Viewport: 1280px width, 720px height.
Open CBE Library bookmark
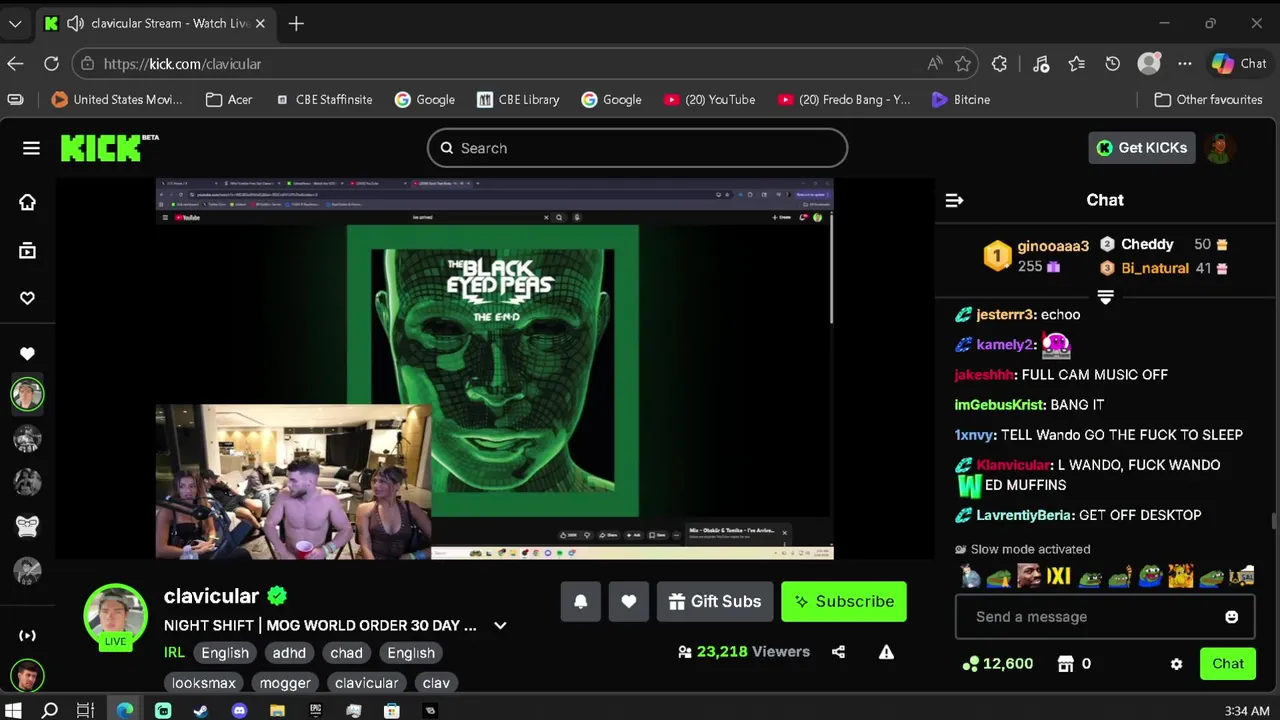pyautogui.click(x=518, y=100)
